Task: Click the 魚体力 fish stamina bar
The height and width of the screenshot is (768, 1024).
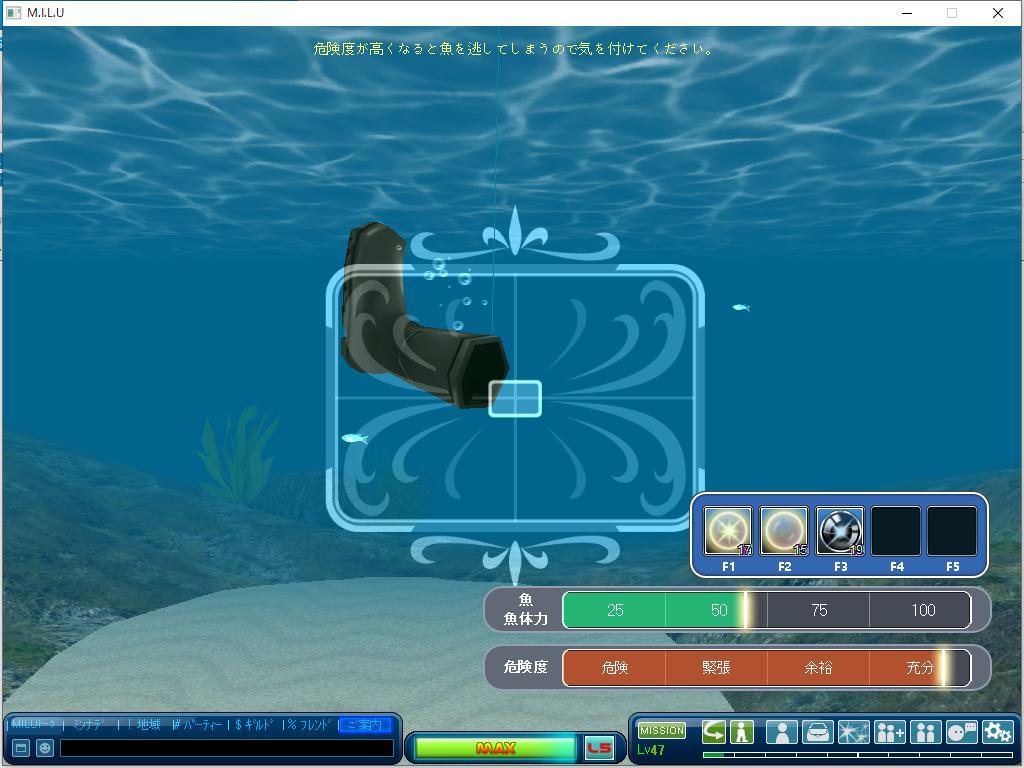Action: point(767,610)
